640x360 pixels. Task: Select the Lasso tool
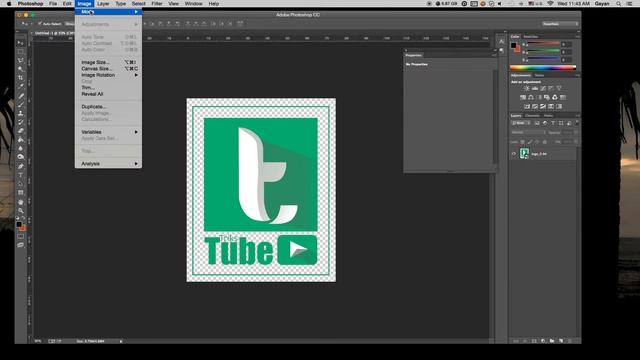tap(20, 60)
